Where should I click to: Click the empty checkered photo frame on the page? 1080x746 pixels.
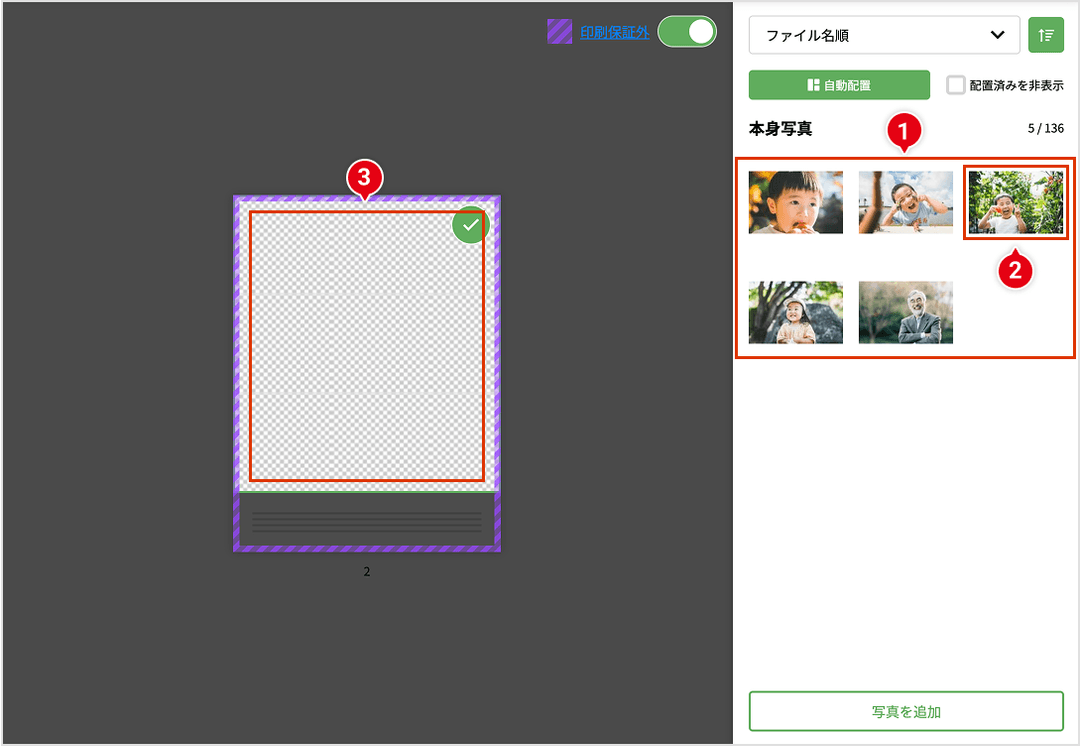pos(366,346)
